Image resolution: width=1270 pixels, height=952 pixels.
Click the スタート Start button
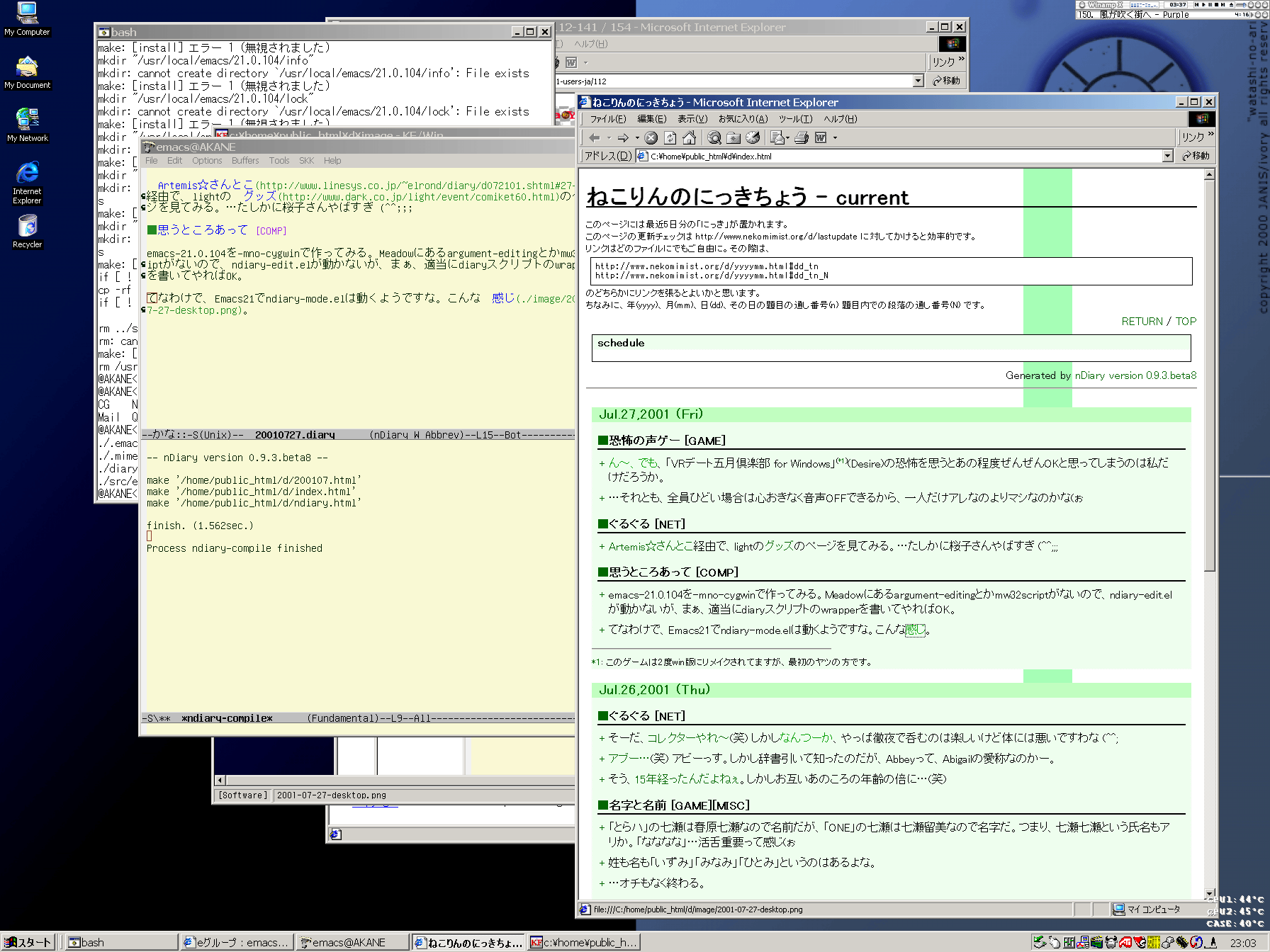(28, 942)
